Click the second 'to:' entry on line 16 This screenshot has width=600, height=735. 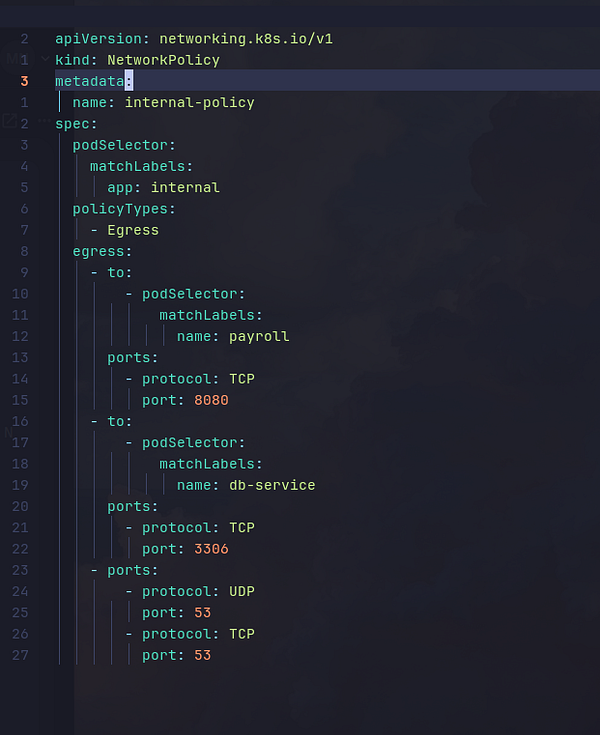[120, 421]
